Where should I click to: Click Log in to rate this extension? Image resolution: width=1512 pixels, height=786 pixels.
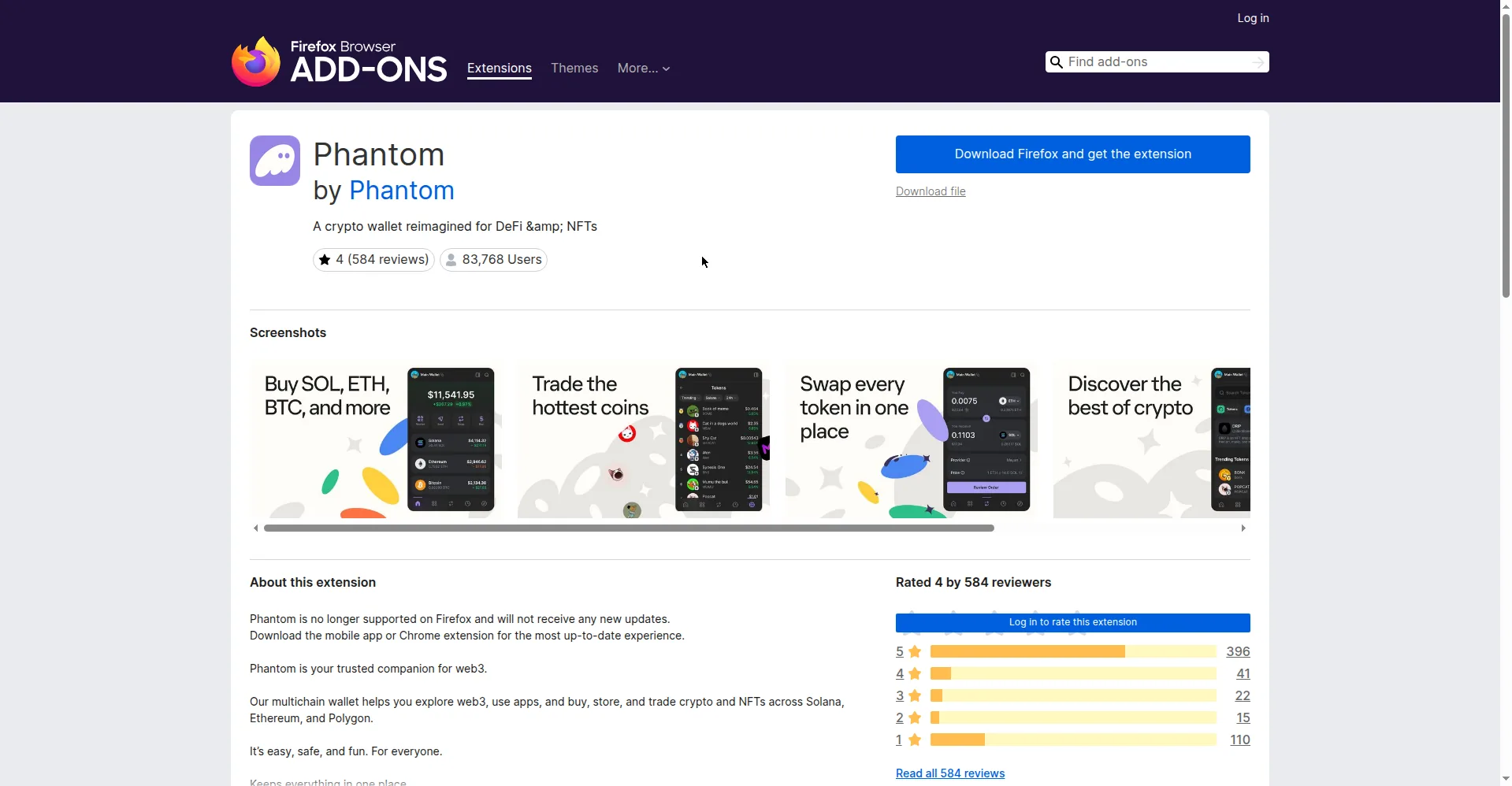point(1073,622)
